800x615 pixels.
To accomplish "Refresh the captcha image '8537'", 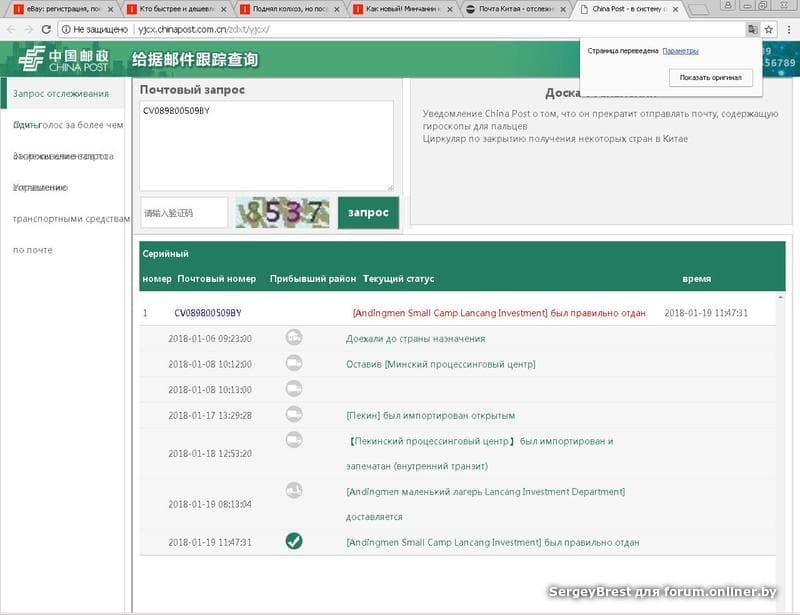I will (x=282, y=212).
